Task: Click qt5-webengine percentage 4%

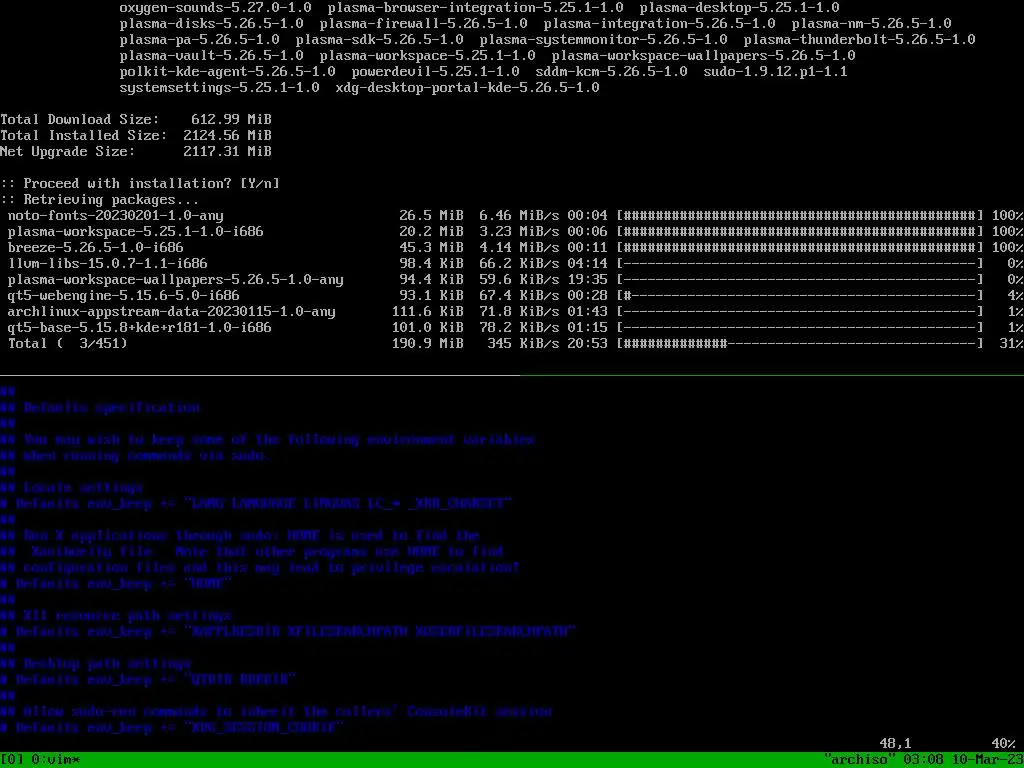Action: (1015, 295)
